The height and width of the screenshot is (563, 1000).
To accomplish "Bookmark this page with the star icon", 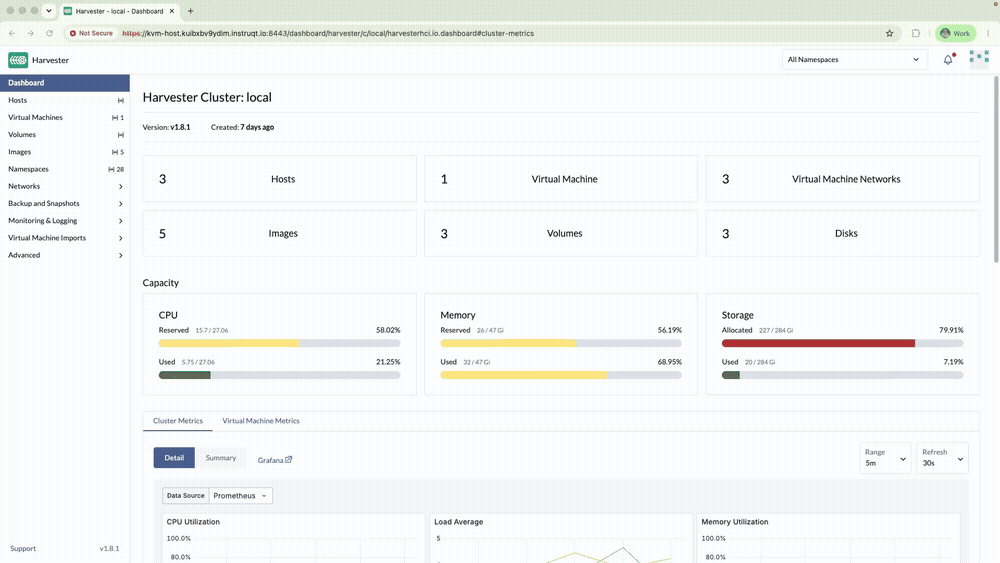I will point(890,33).
